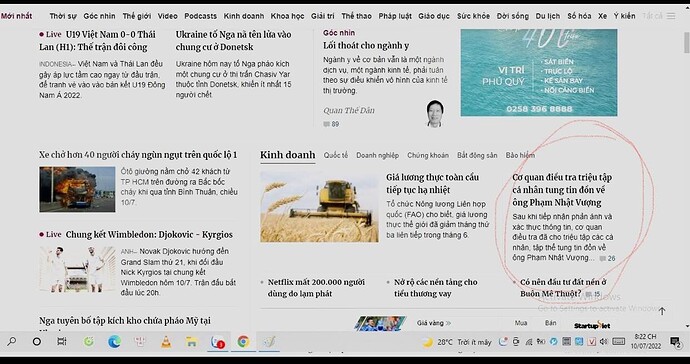Select the Bất động sản sub-tab
The height and width of the screenshot is (364, 690).
477,155
